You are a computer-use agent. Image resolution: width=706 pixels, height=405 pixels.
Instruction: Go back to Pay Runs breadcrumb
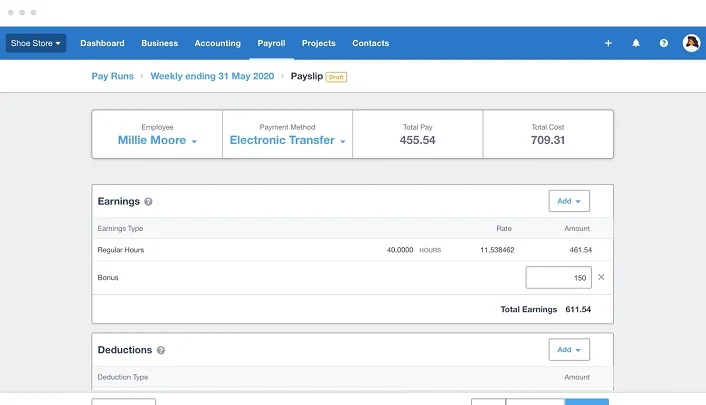pyautogui.click(x=113, y=76)
